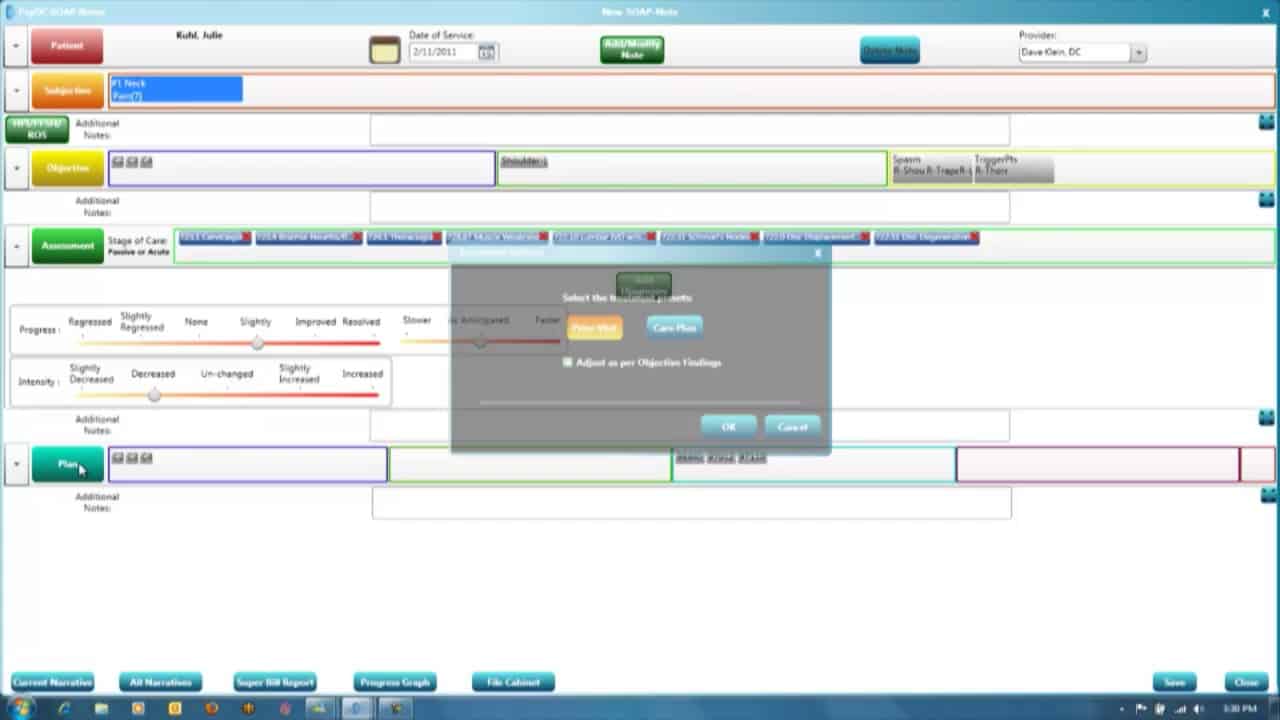Click the blue icon beside Objective additional notes

tap(1266, 199)
